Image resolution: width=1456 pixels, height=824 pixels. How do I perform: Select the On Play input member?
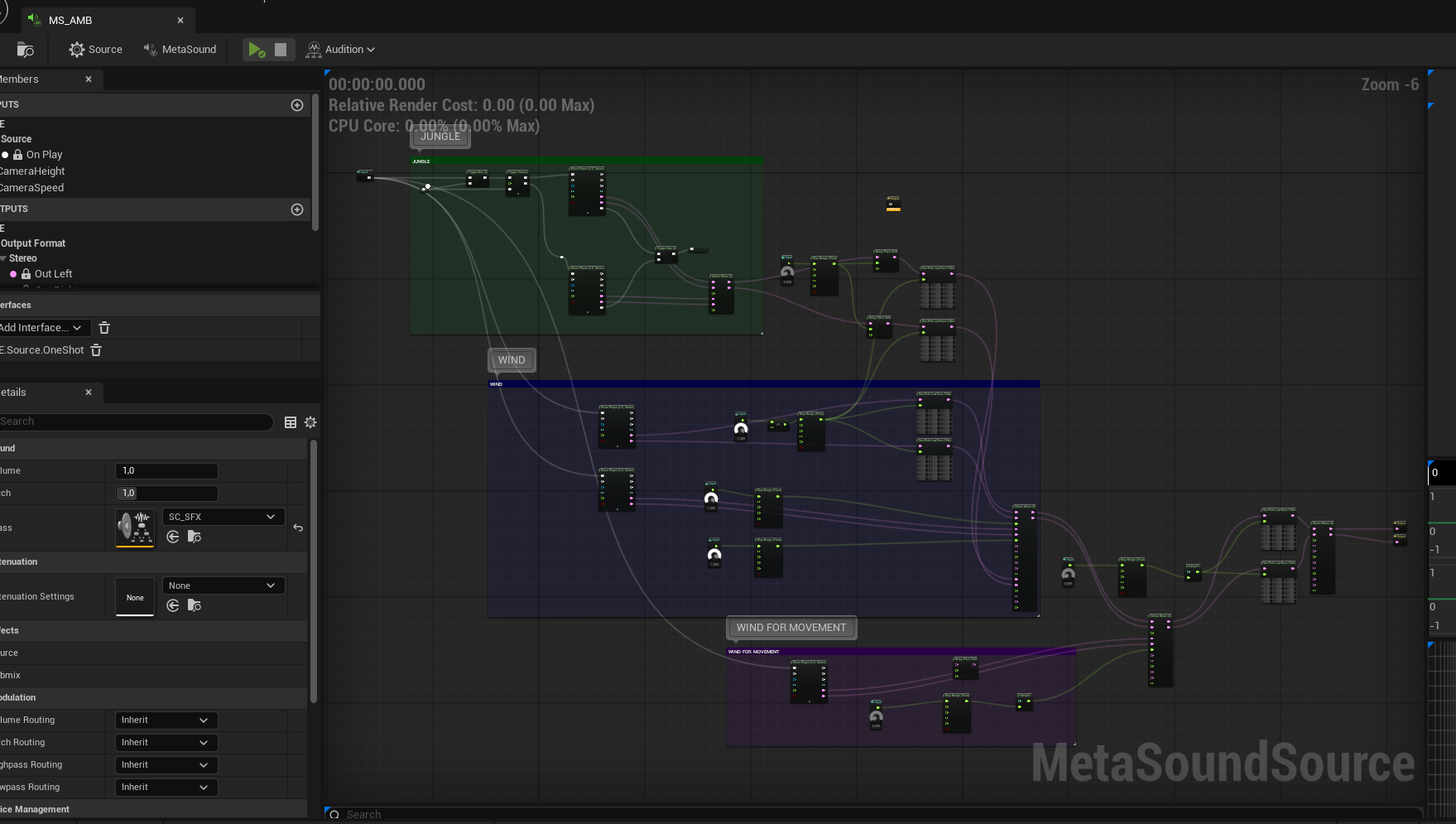(x=44, y=155)
